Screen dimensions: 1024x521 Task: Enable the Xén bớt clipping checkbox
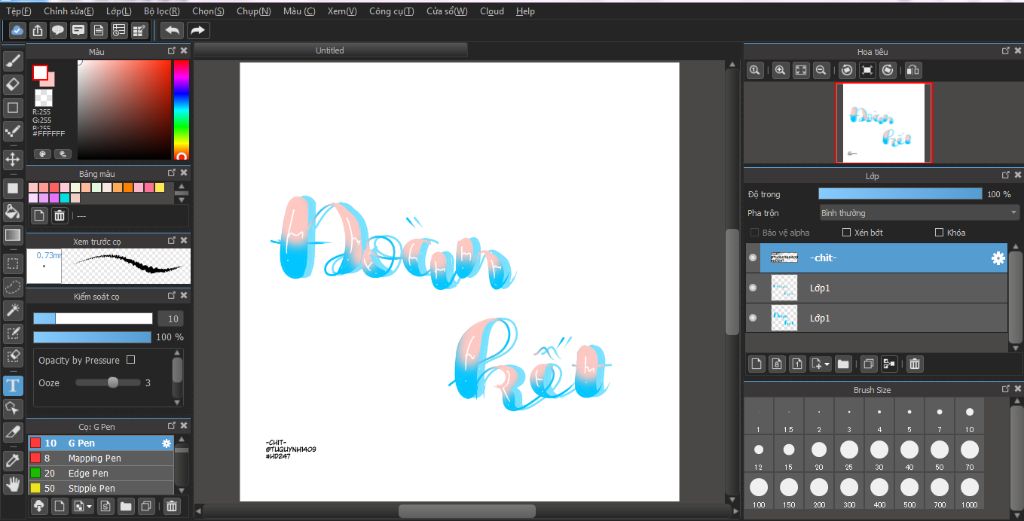846,232
